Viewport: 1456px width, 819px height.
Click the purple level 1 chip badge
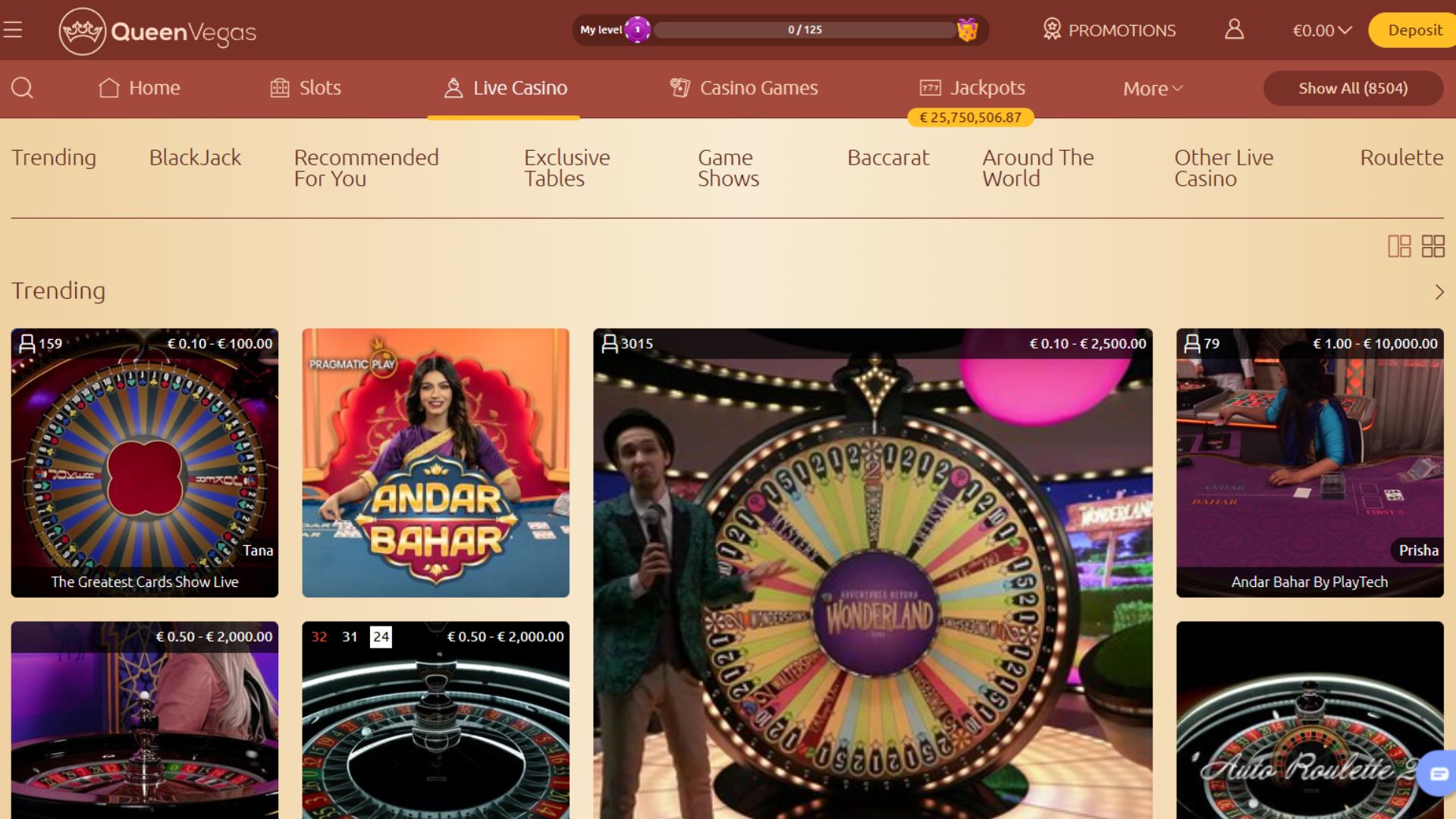tap(638, 30)
